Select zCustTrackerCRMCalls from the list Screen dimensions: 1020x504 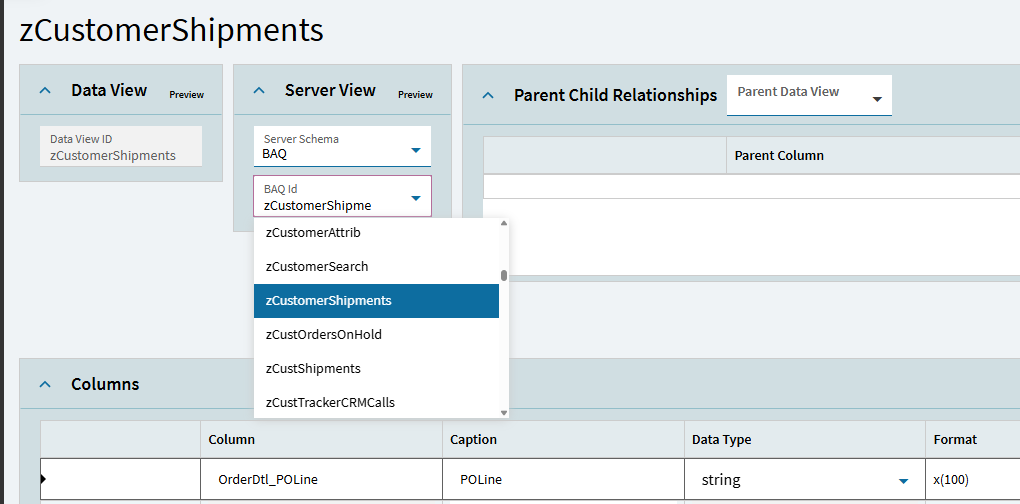[x=330, y=402]
